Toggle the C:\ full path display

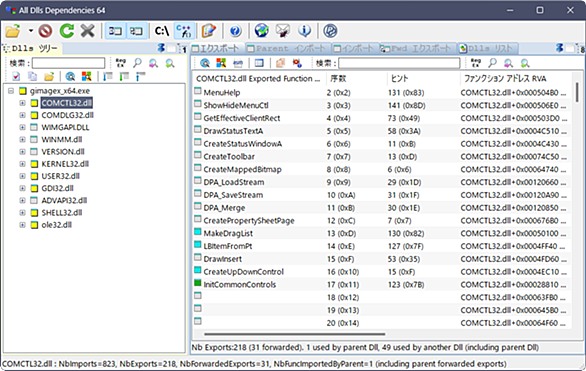click(162, 31)
